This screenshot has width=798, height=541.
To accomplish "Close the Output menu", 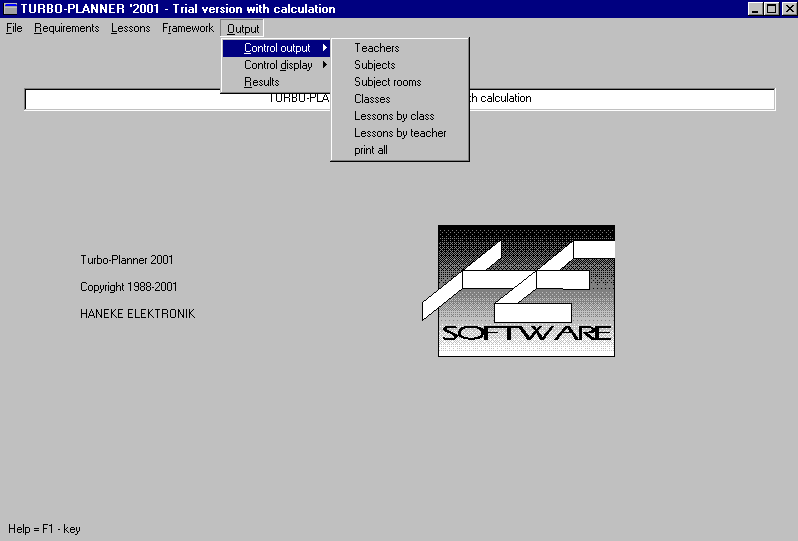I will [x=242, y=29].
